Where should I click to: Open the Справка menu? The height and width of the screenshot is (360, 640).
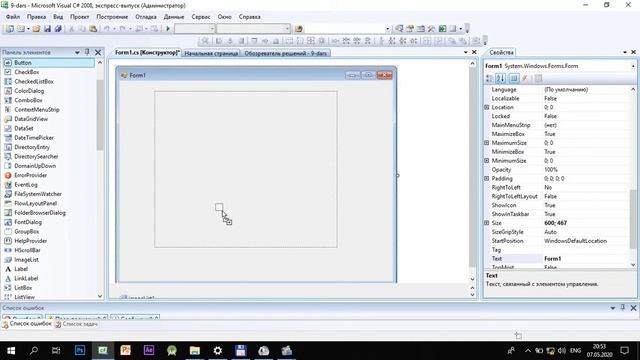249,17
